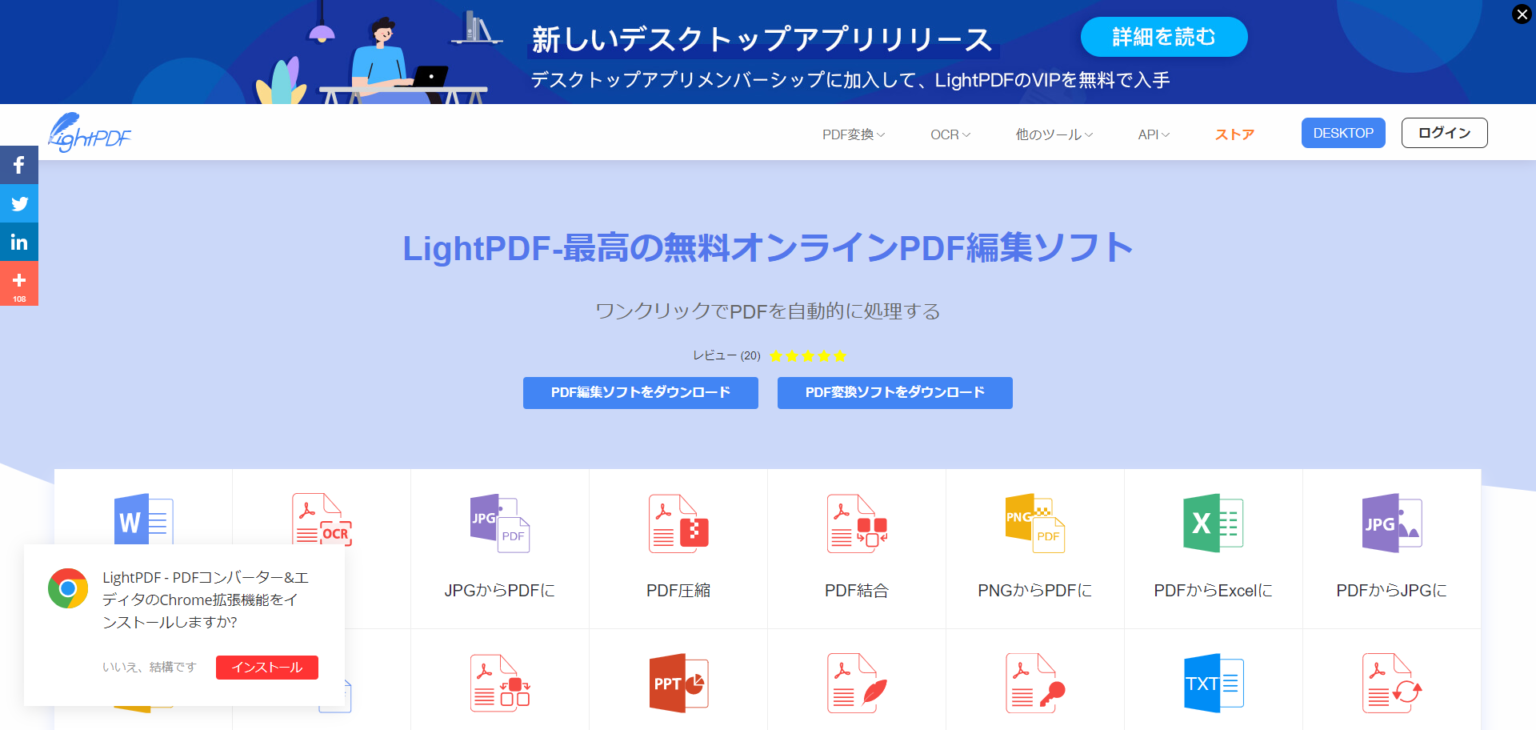Click the ログイン login button
The width and height of the screenshot is (1536, 730).
coord(1444,133)
